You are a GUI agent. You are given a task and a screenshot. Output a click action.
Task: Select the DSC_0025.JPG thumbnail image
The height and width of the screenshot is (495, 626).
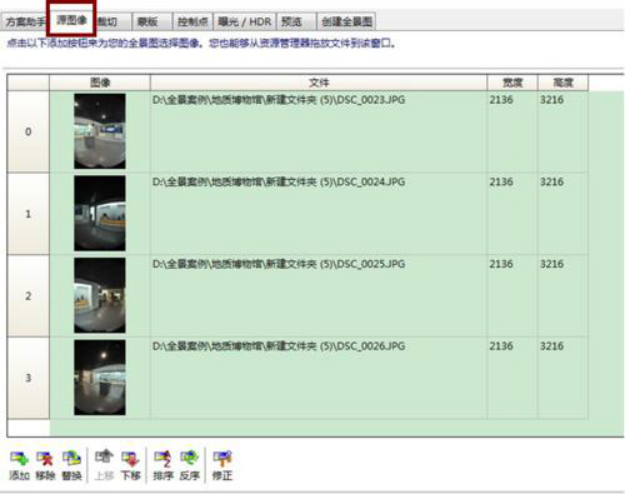[x=100, y=296]
